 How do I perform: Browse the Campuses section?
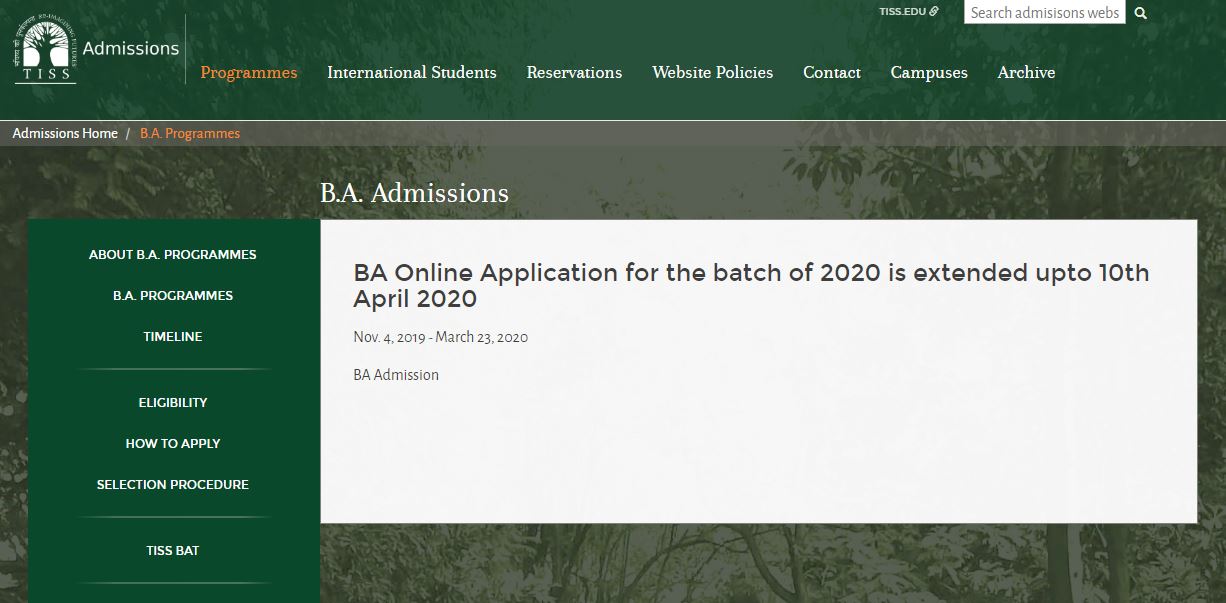(929, 72)
